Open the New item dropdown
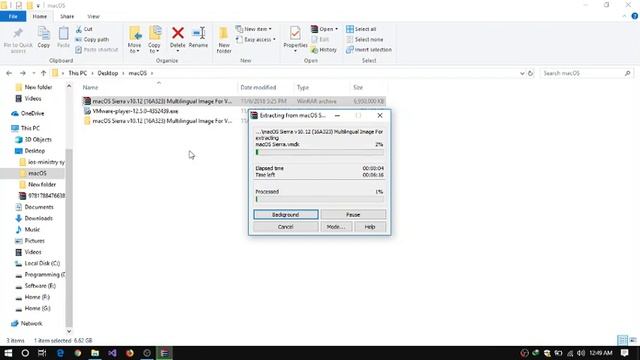This screenshot has width=640, height=360. (254, 29)
